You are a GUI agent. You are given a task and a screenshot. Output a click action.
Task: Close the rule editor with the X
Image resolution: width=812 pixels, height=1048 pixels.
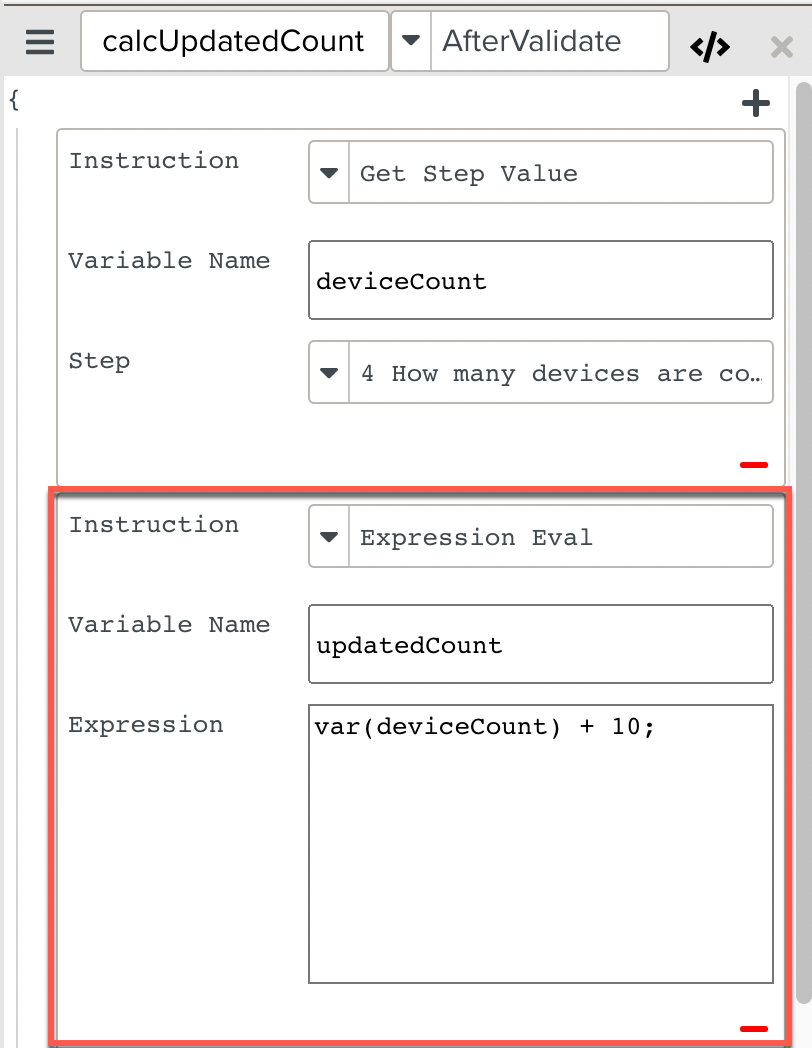coord(784,45)
